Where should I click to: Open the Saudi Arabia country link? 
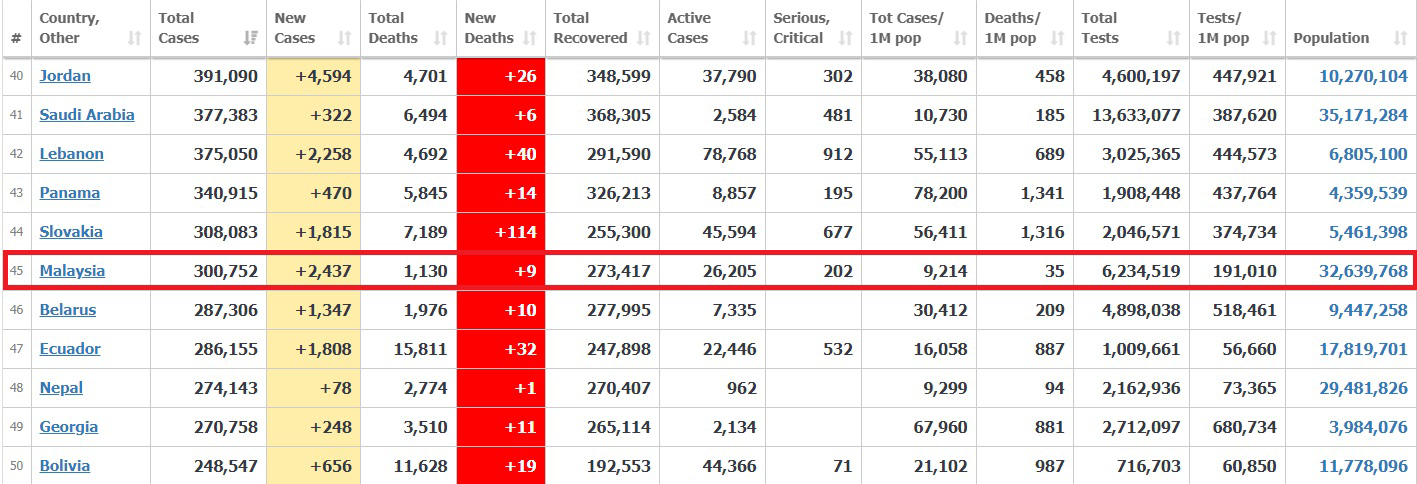(x=87, y=115)
